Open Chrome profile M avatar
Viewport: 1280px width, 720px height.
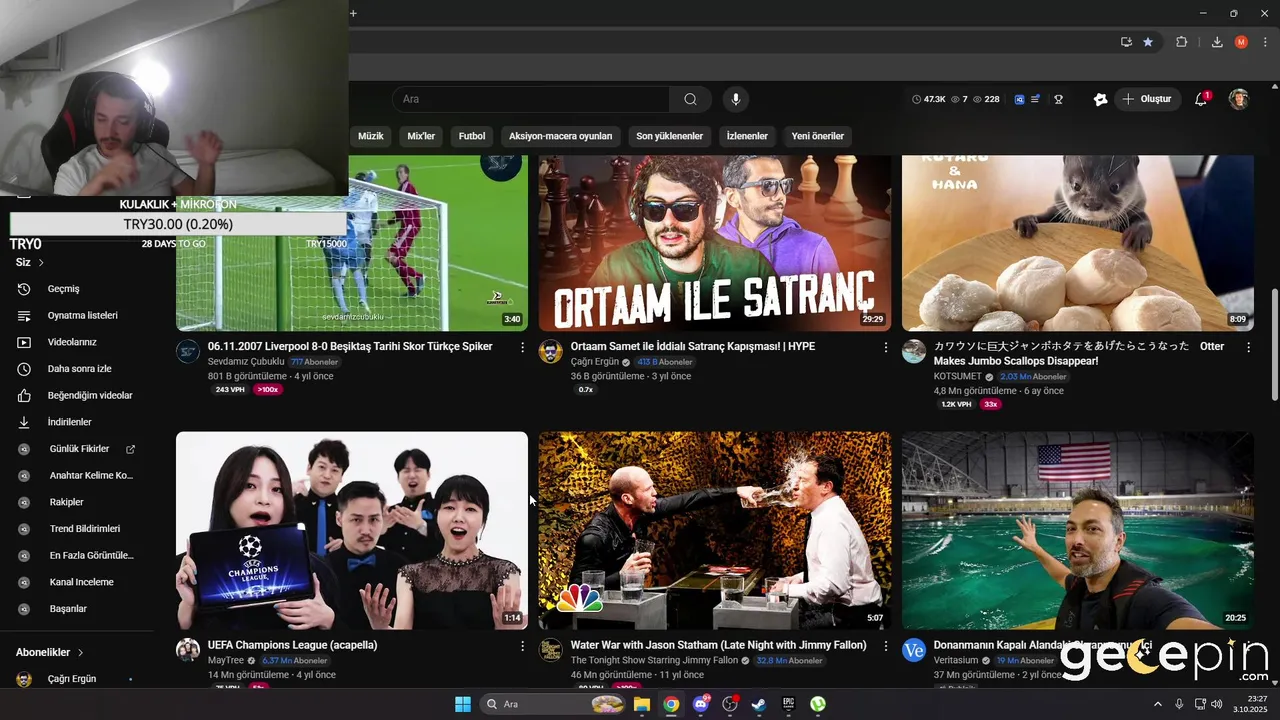click(x=1241, y=42)
